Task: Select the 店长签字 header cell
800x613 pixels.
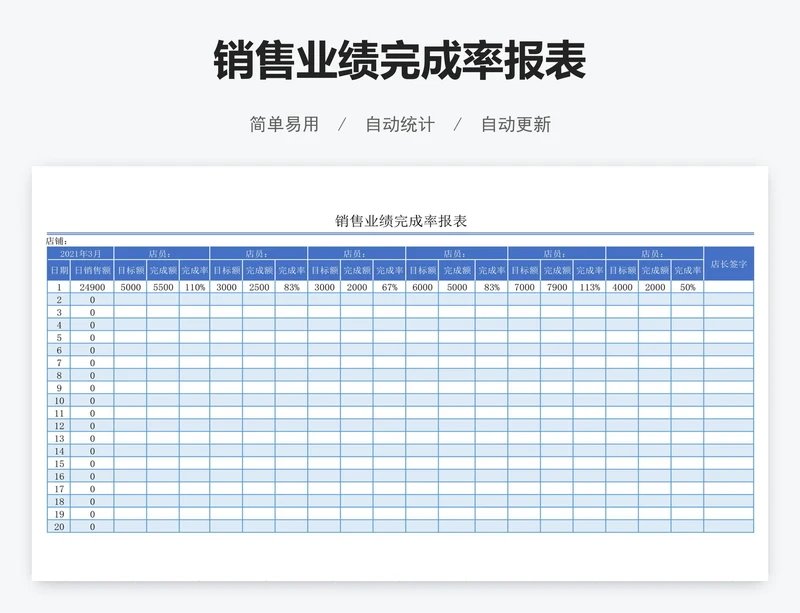Action: point(729,264)
